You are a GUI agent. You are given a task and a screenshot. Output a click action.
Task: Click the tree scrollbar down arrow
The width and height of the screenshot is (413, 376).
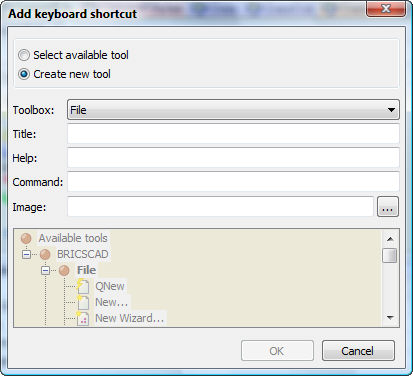[x=390, y=318]
